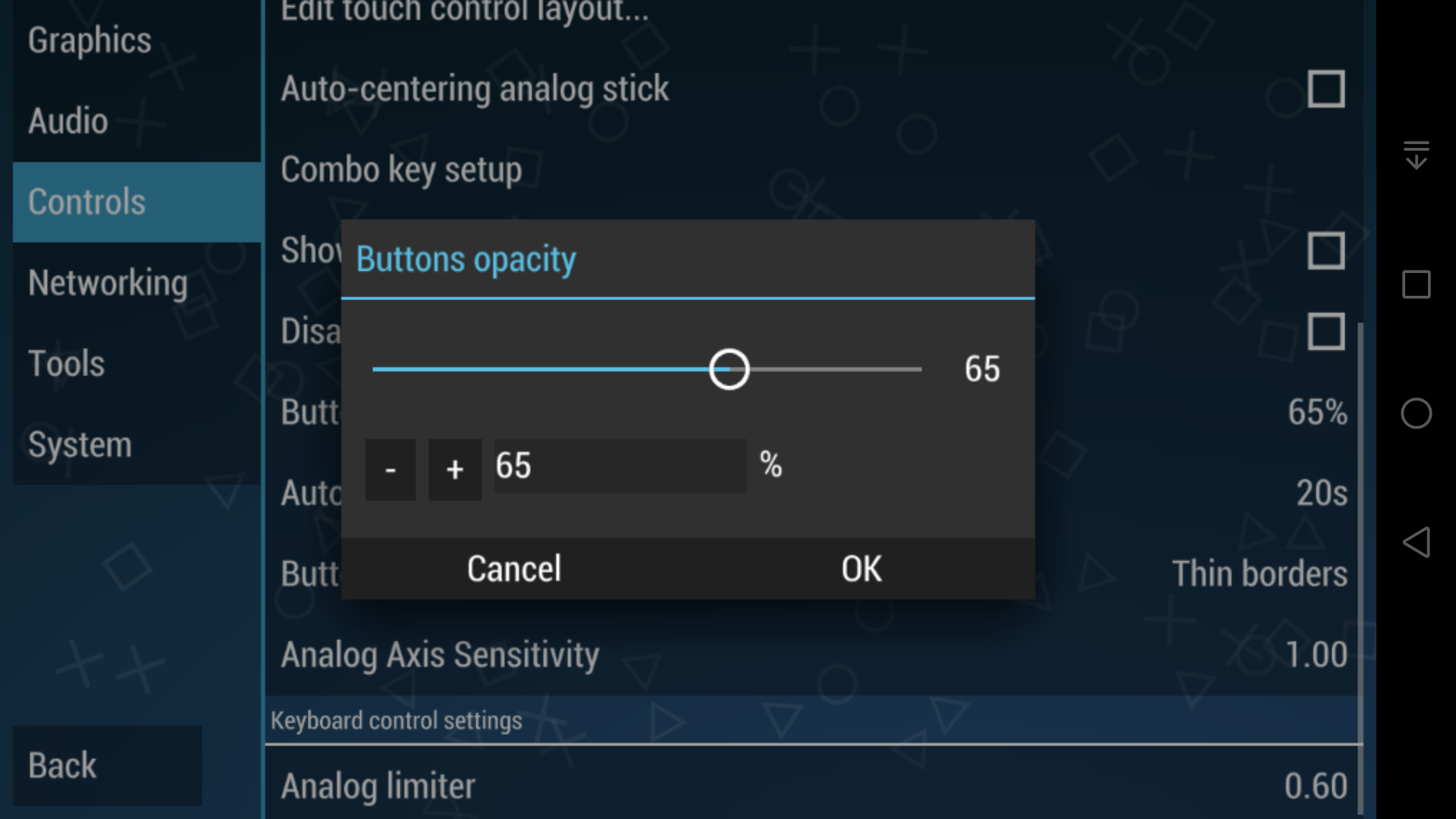Confirm opacity with the OK button
This screenshot has height=819, width=1456.
(x=861, y=568)
